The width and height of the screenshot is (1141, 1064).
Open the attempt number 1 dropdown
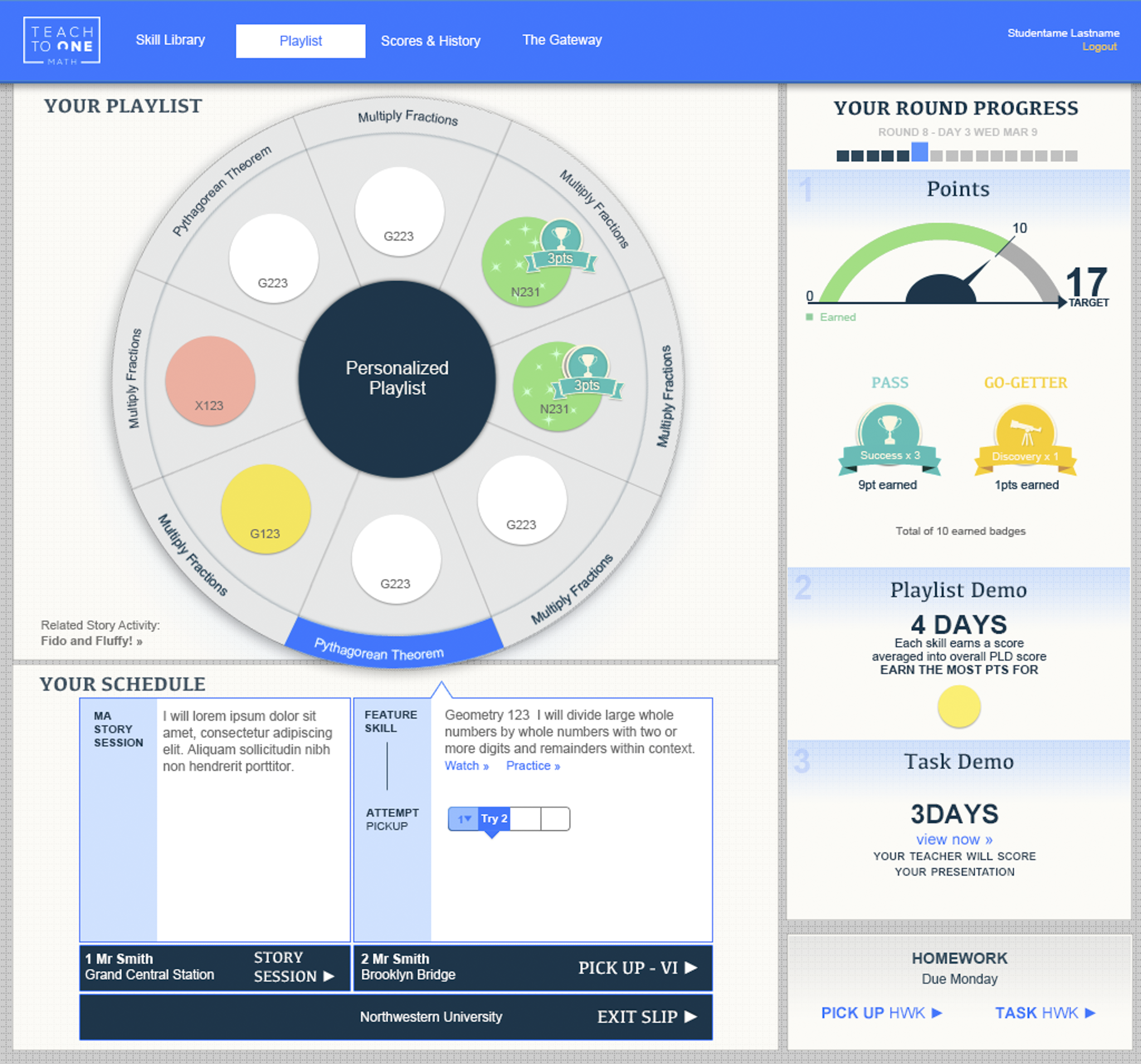tap(464, 819)
